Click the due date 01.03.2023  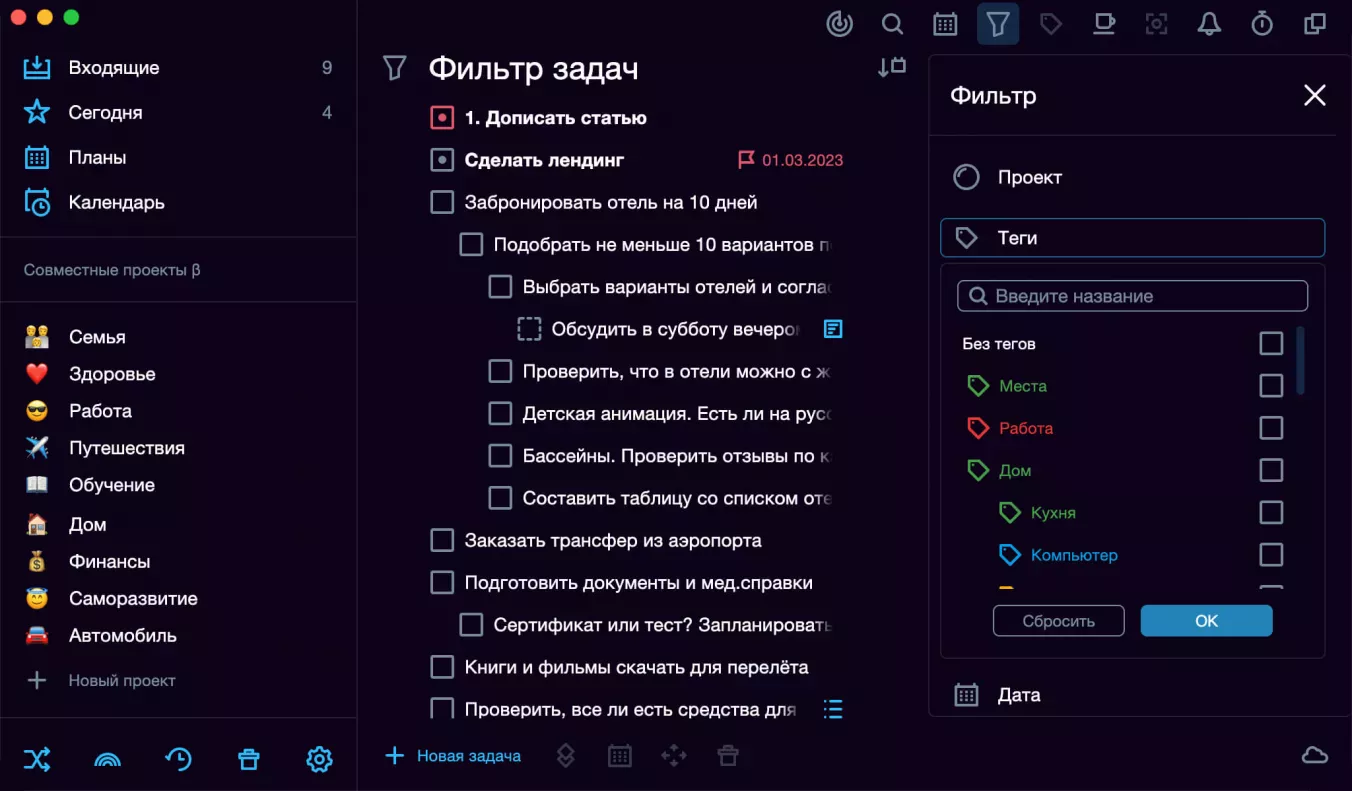[802, 160]
